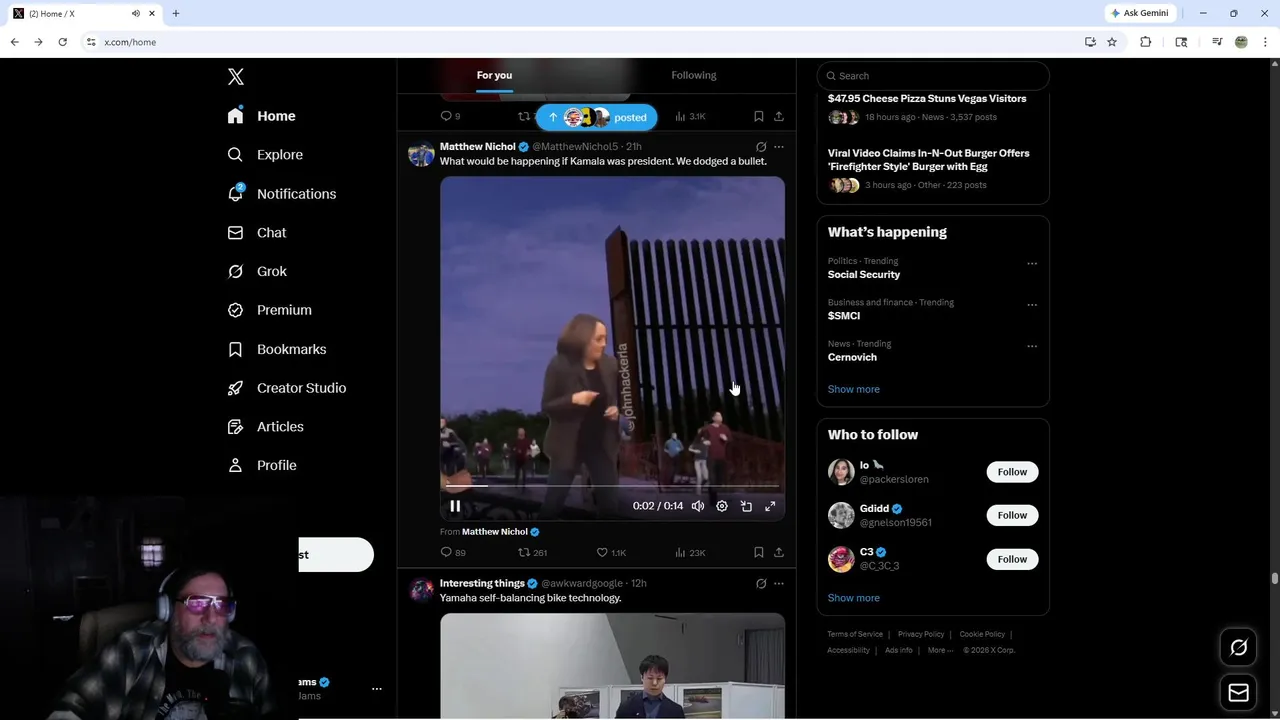
Task: Seek on the video progress bar
Action: (x=612, y=486)
